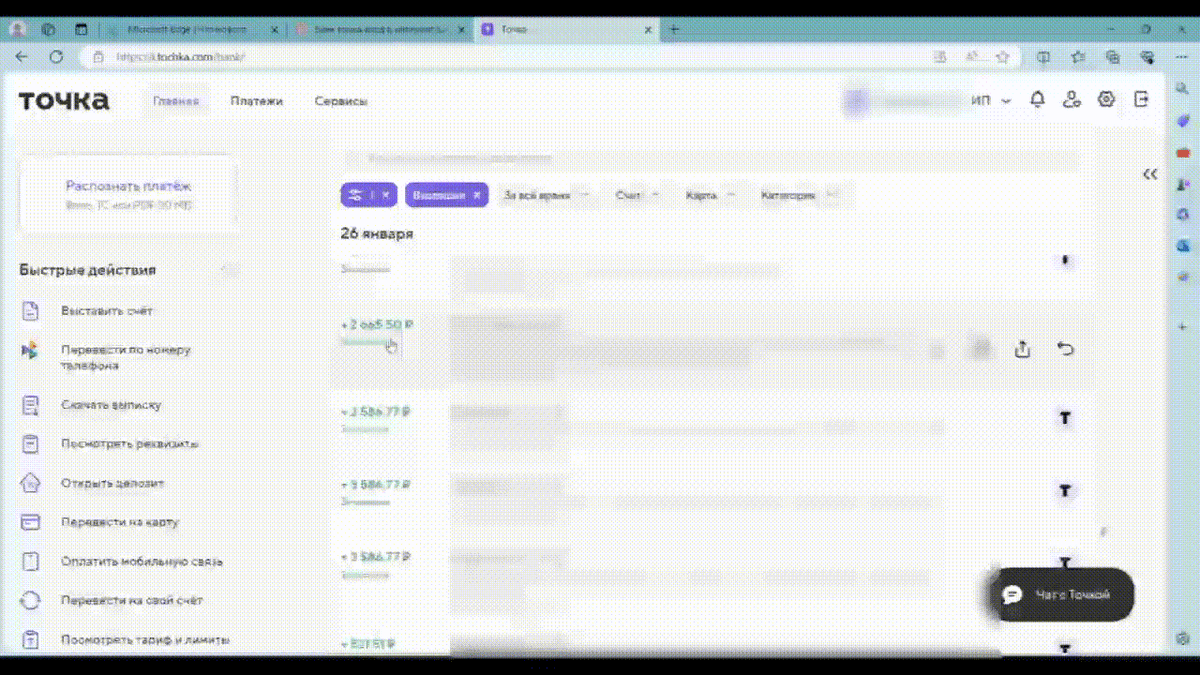Screen dimensions: 1200x675
Task: Click the Выставить счёт document icon
Action: point(30,311)
